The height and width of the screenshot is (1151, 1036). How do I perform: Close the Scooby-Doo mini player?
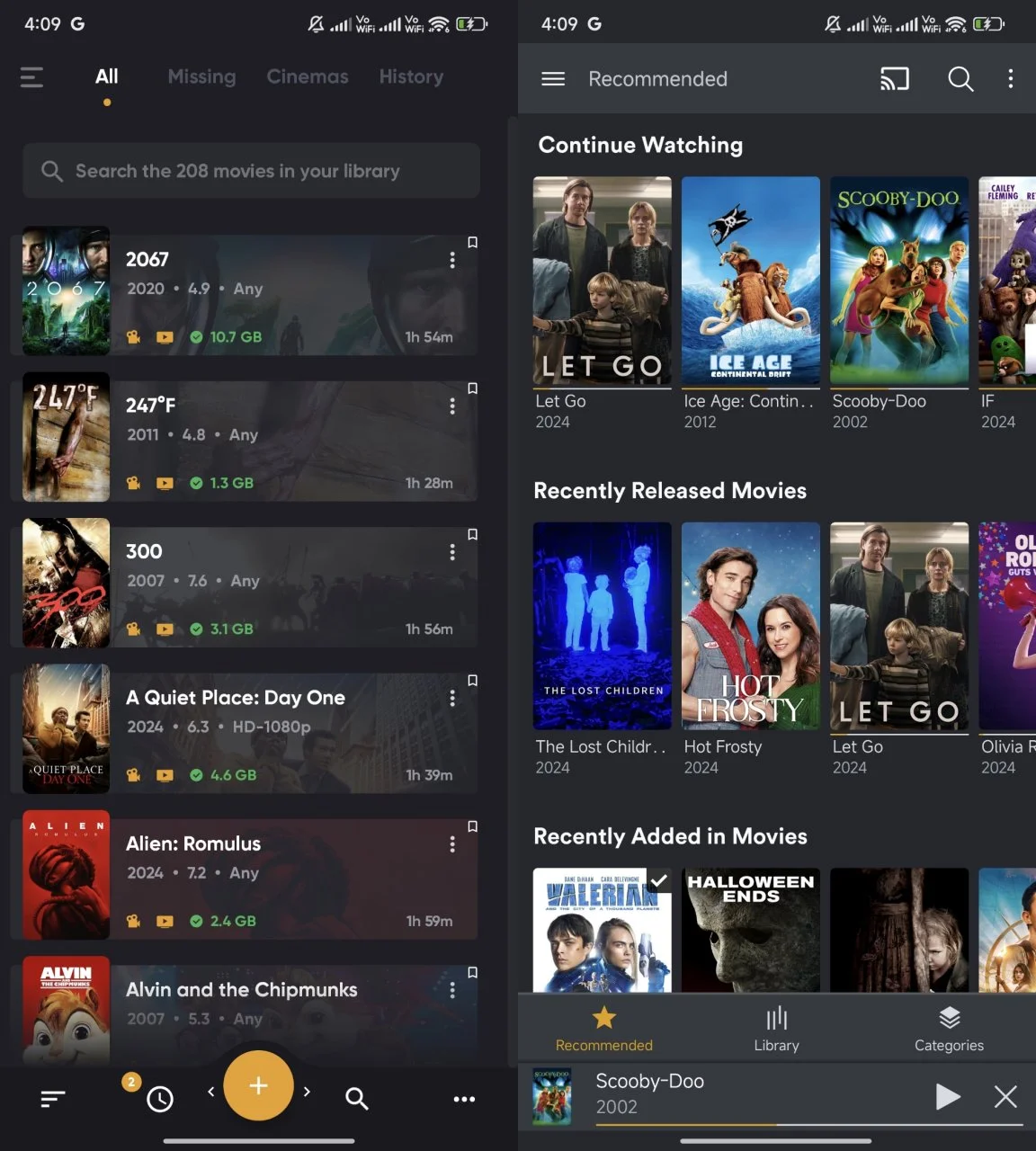(x=1005, y=1096)
